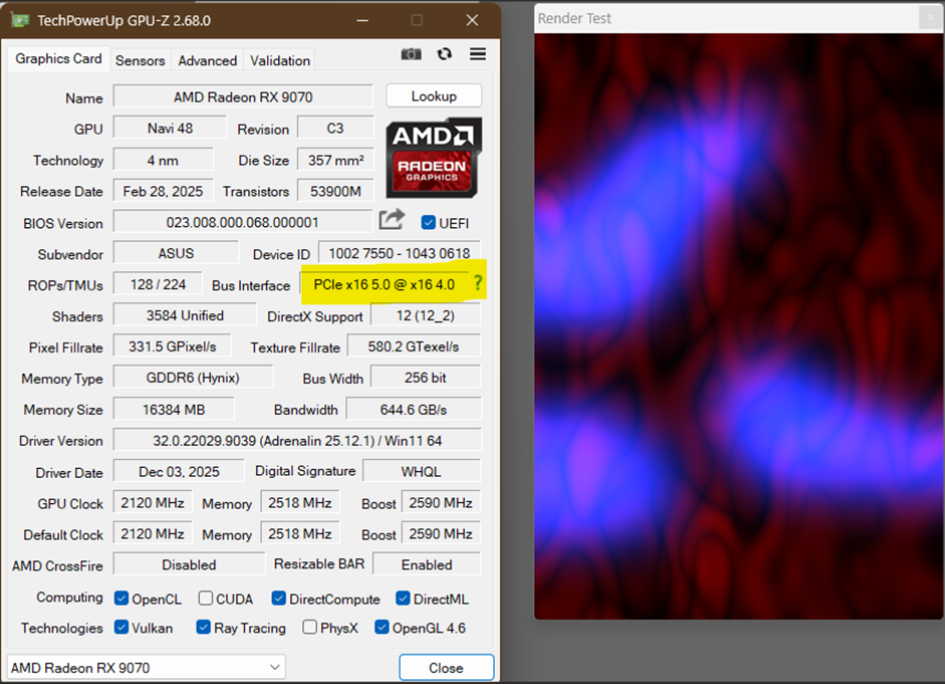The height and width of the screenshot is (684, 945).
Task: Click the Bus Width value 256 bit
Action: click(x=425, y=378)
